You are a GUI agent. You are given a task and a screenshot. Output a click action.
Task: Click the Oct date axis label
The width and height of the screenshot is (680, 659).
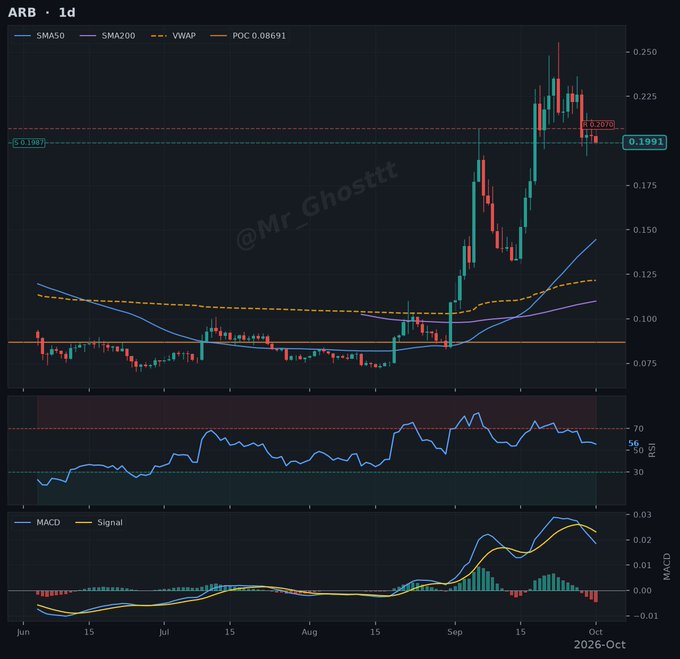[x=595, y=632]
